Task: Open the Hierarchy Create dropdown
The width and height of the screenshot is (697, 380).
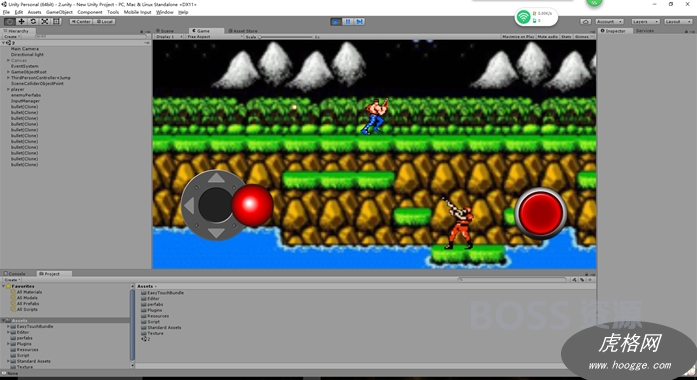Action: click(11, 36)
